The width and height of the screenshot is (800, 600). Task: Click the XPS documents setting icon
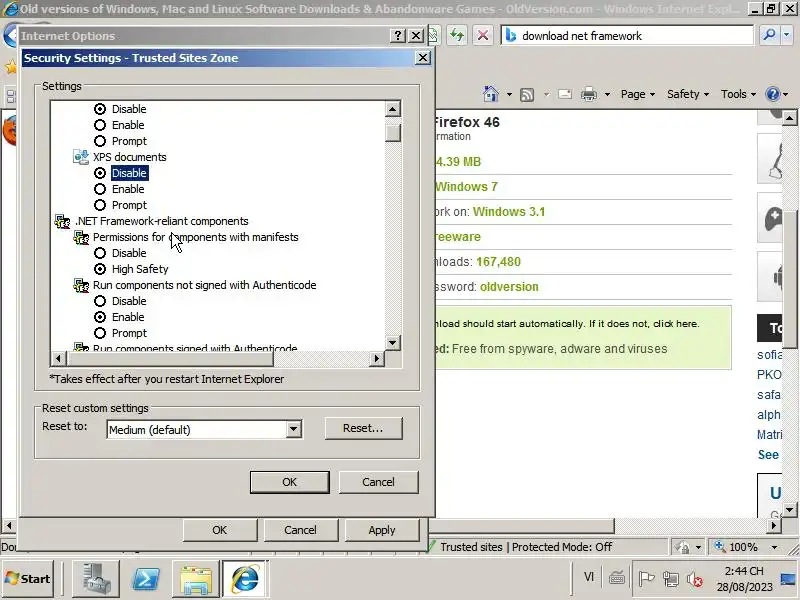81,157
